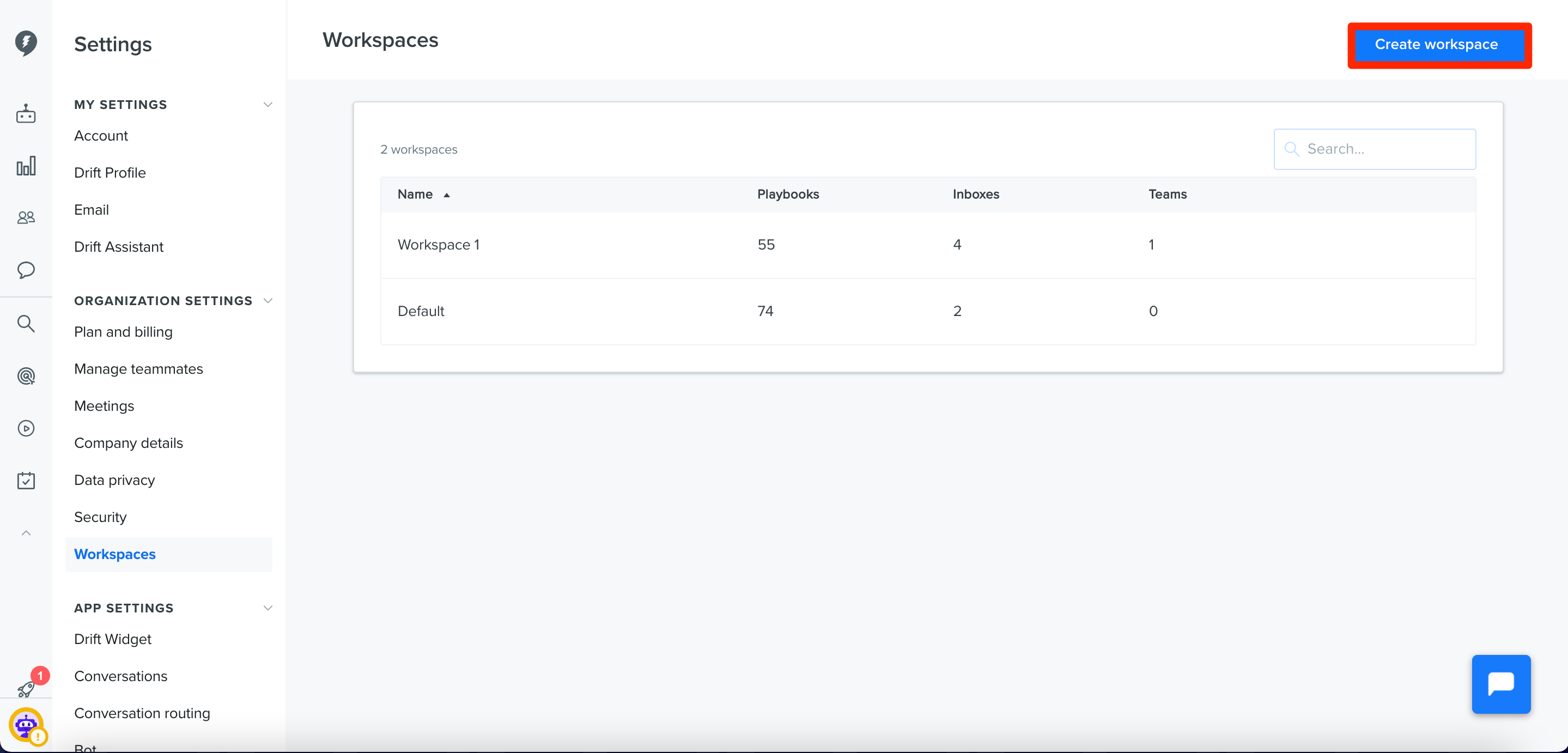Open the target accounts icon

26,376
